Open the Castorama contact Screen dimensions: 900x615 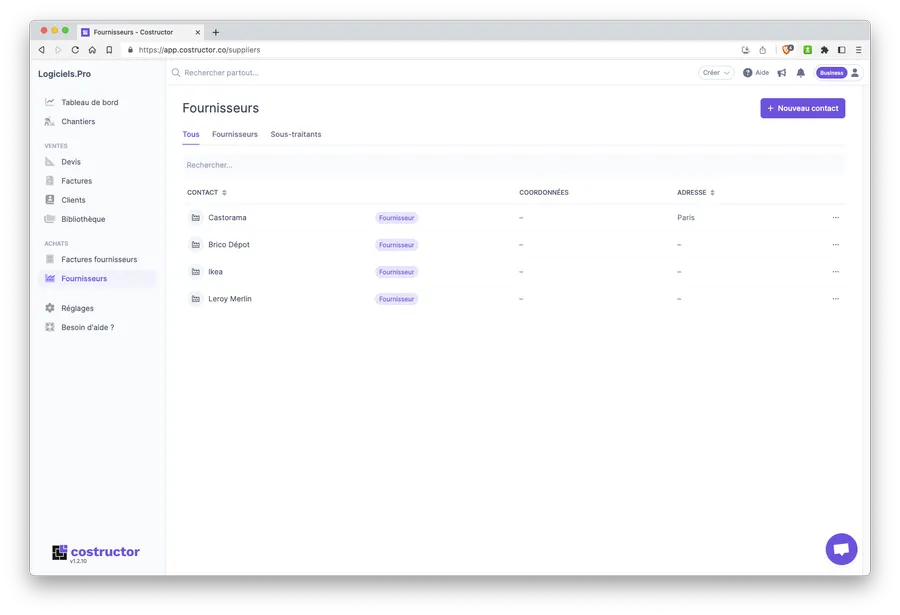tap(227, 218)
